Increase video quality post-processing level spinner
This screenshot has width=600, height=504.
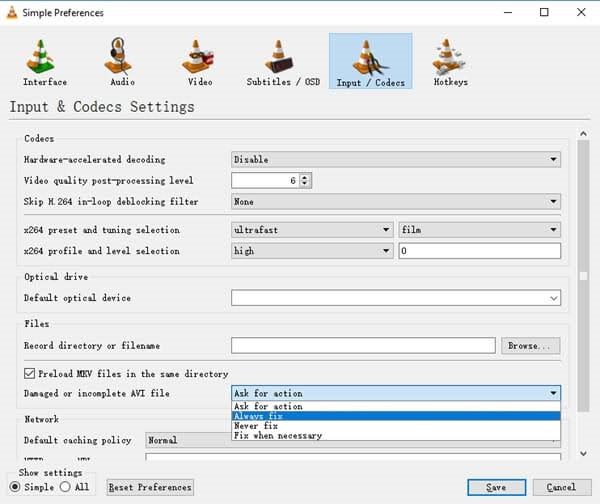pos(304,177)
